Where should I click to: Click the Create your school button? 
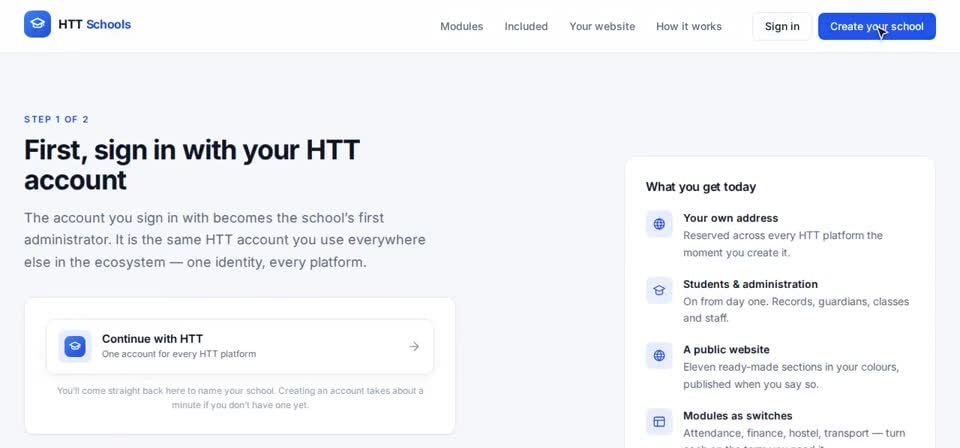877,26
